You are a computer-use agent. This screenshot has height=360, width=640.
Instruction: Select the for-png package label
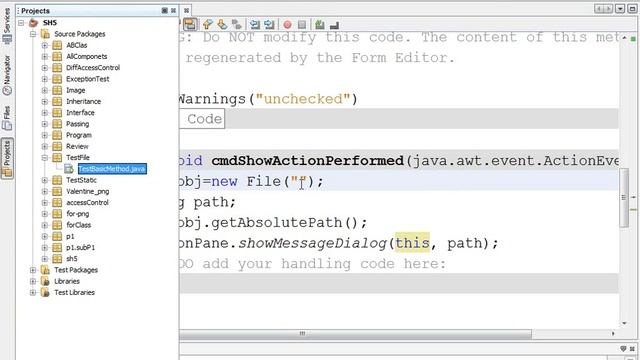78,213
